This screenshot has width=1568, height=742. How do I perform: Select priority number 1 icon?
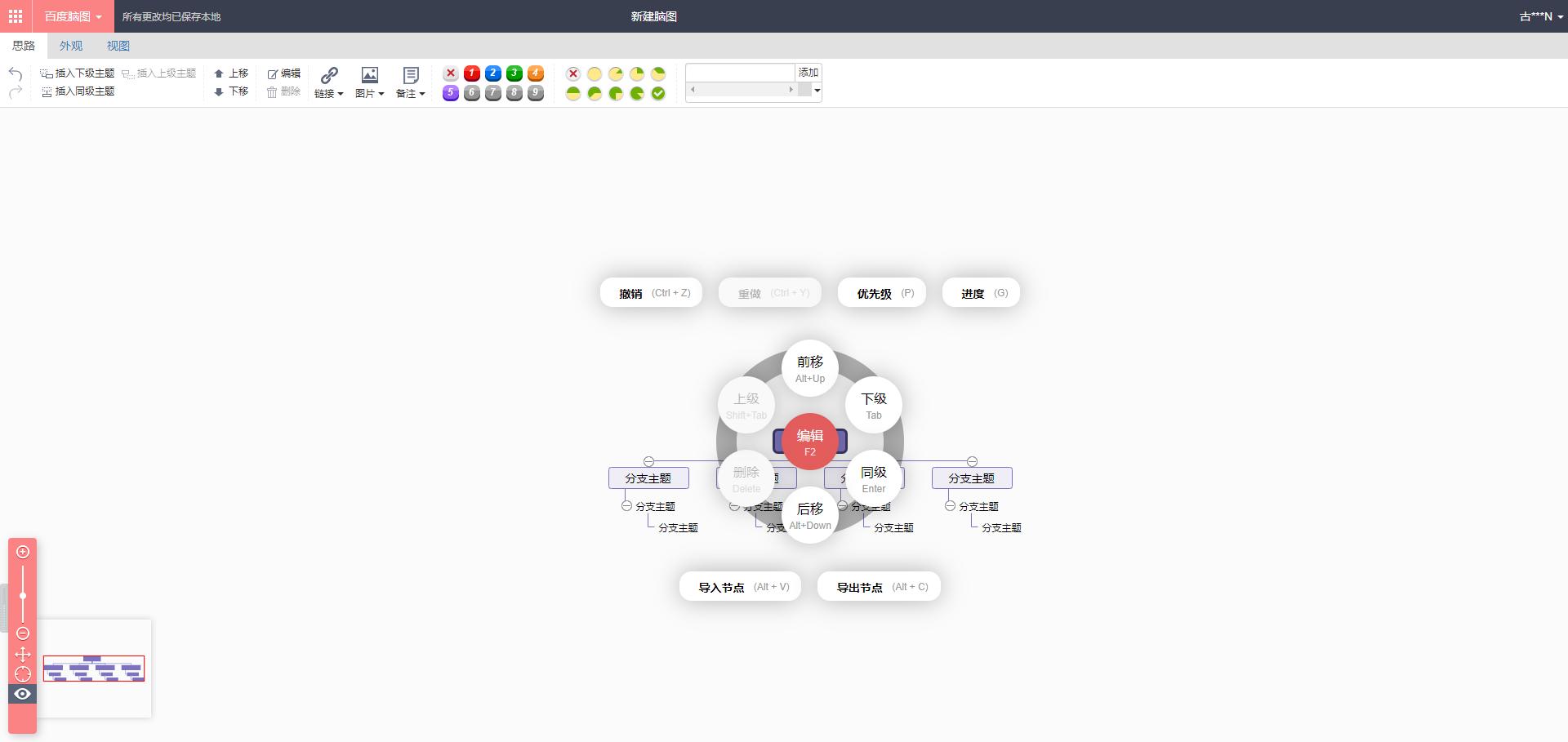(471, 73)
